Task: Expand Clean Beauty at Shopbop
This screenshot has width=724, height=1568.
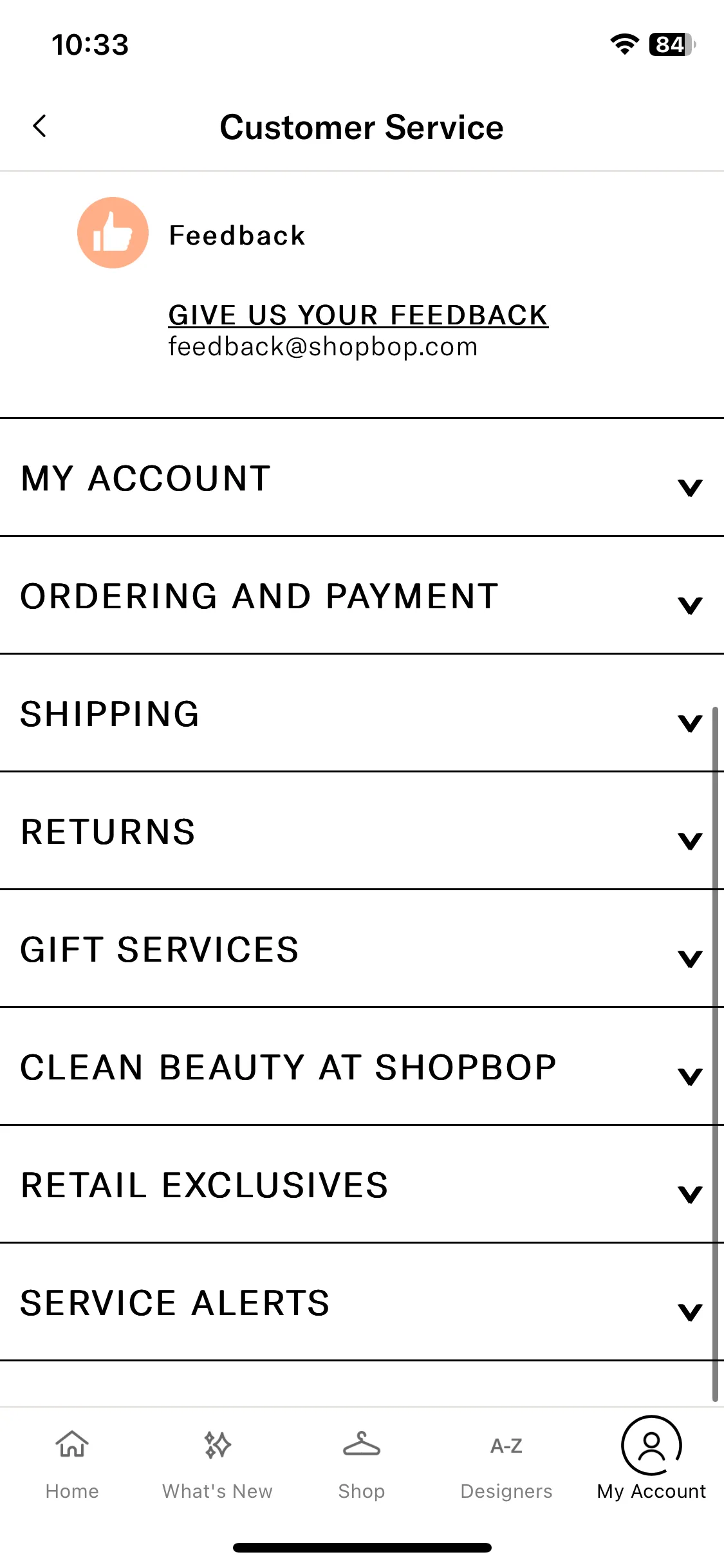Action: [x=362, y=1067]
